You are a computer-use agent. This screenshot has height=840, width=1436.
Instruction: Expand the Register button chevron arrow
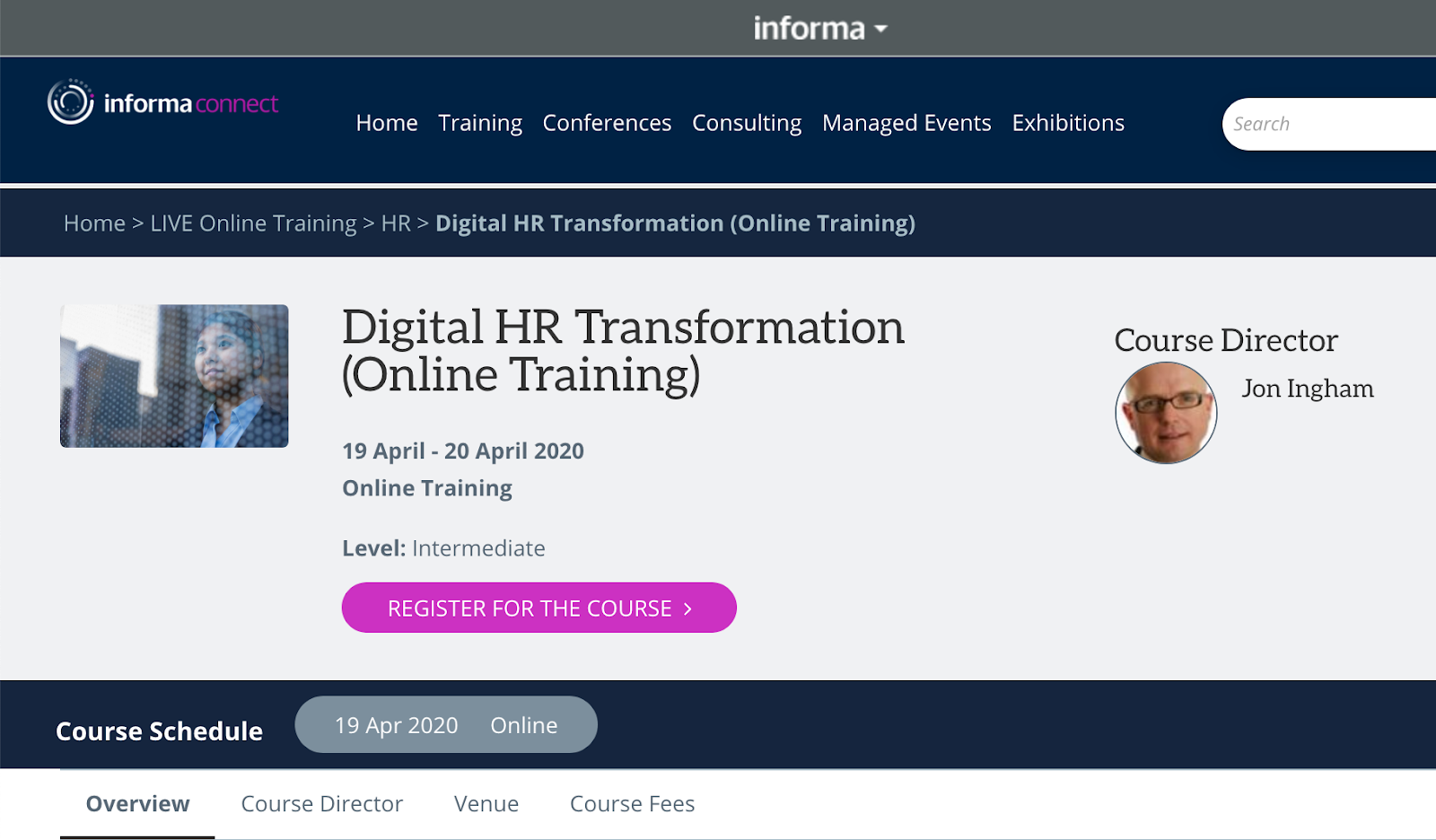tap(687, 608)
